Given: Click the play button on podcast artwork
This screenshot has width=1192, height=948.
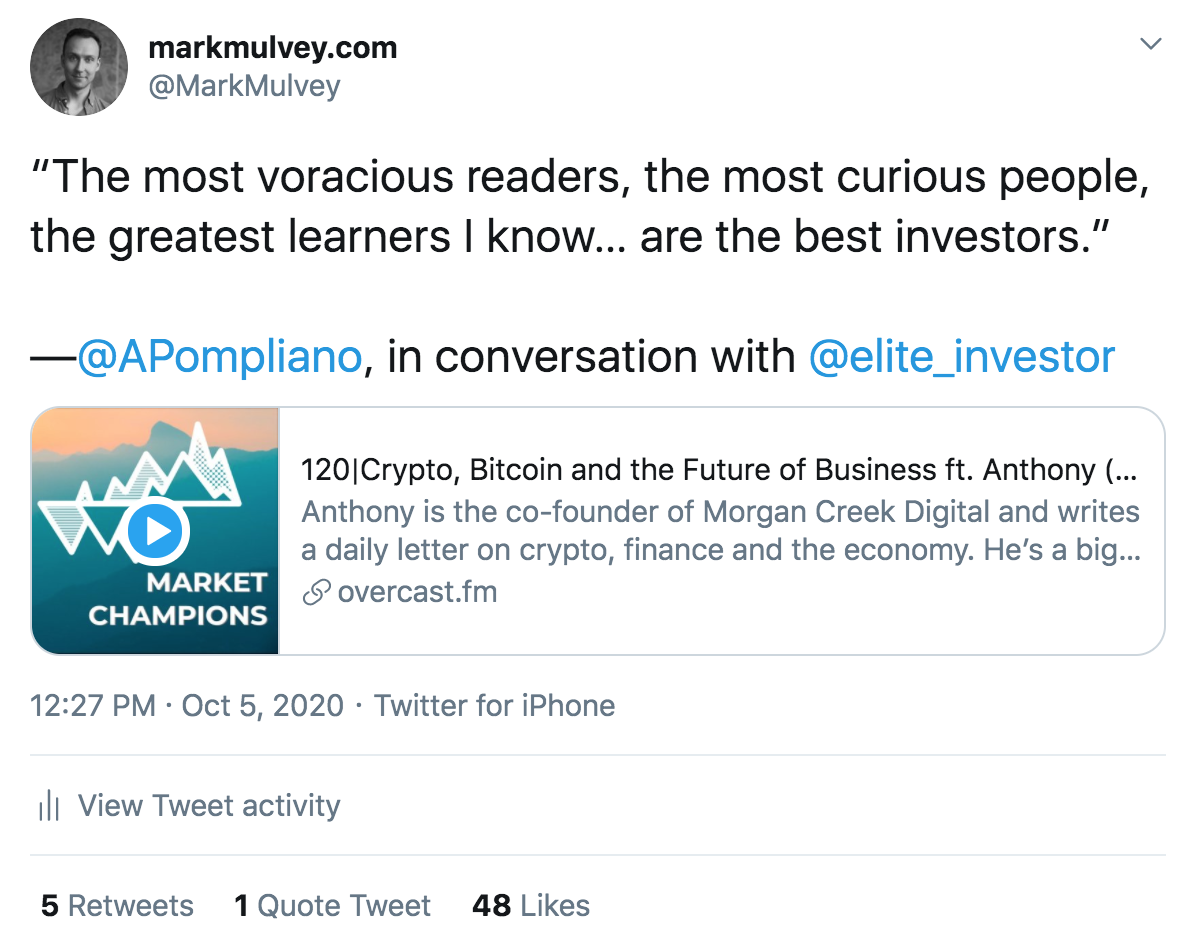Looking at the screenshot, I should point(155,531).
